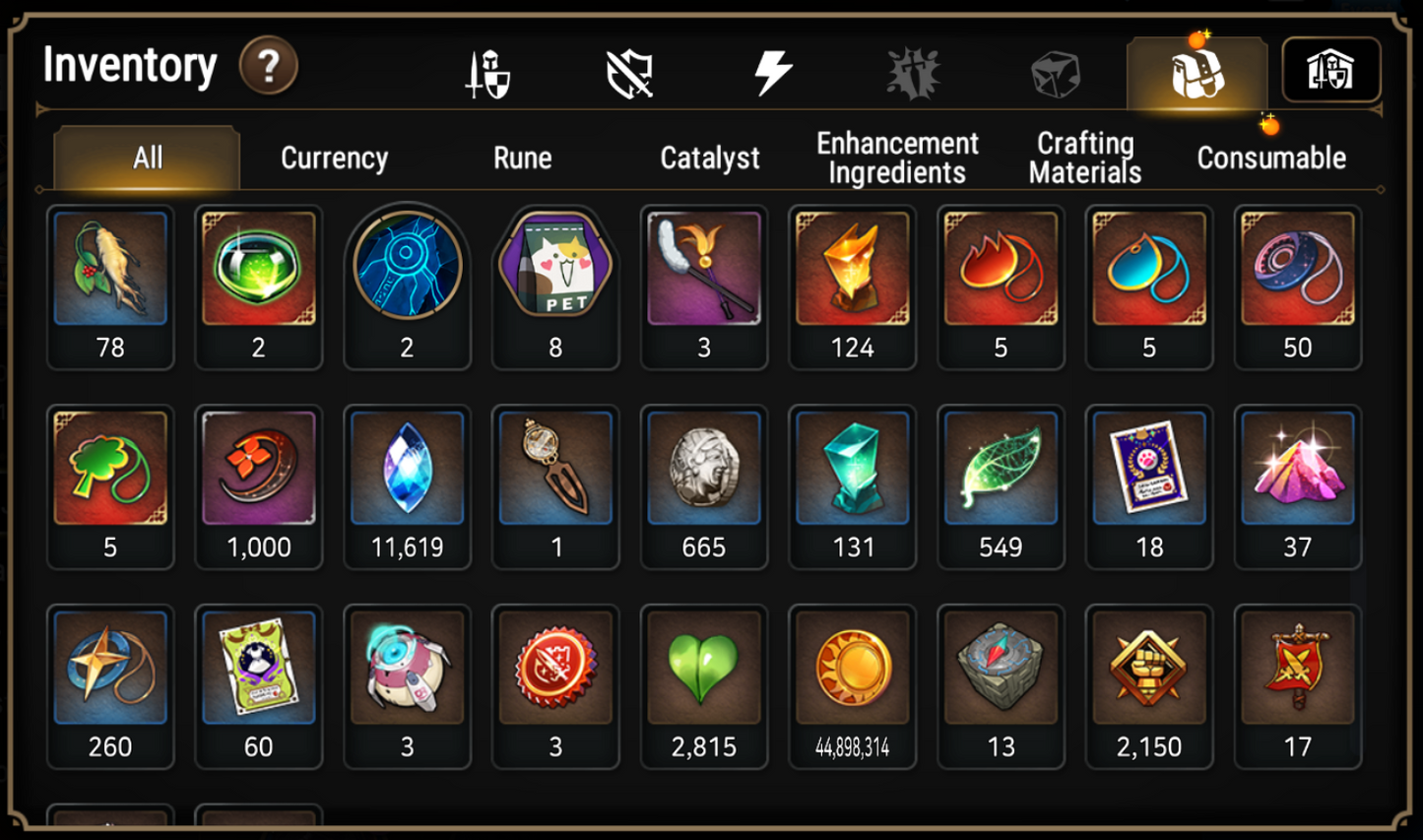Open the castle storage icon button

(1330, 70)
